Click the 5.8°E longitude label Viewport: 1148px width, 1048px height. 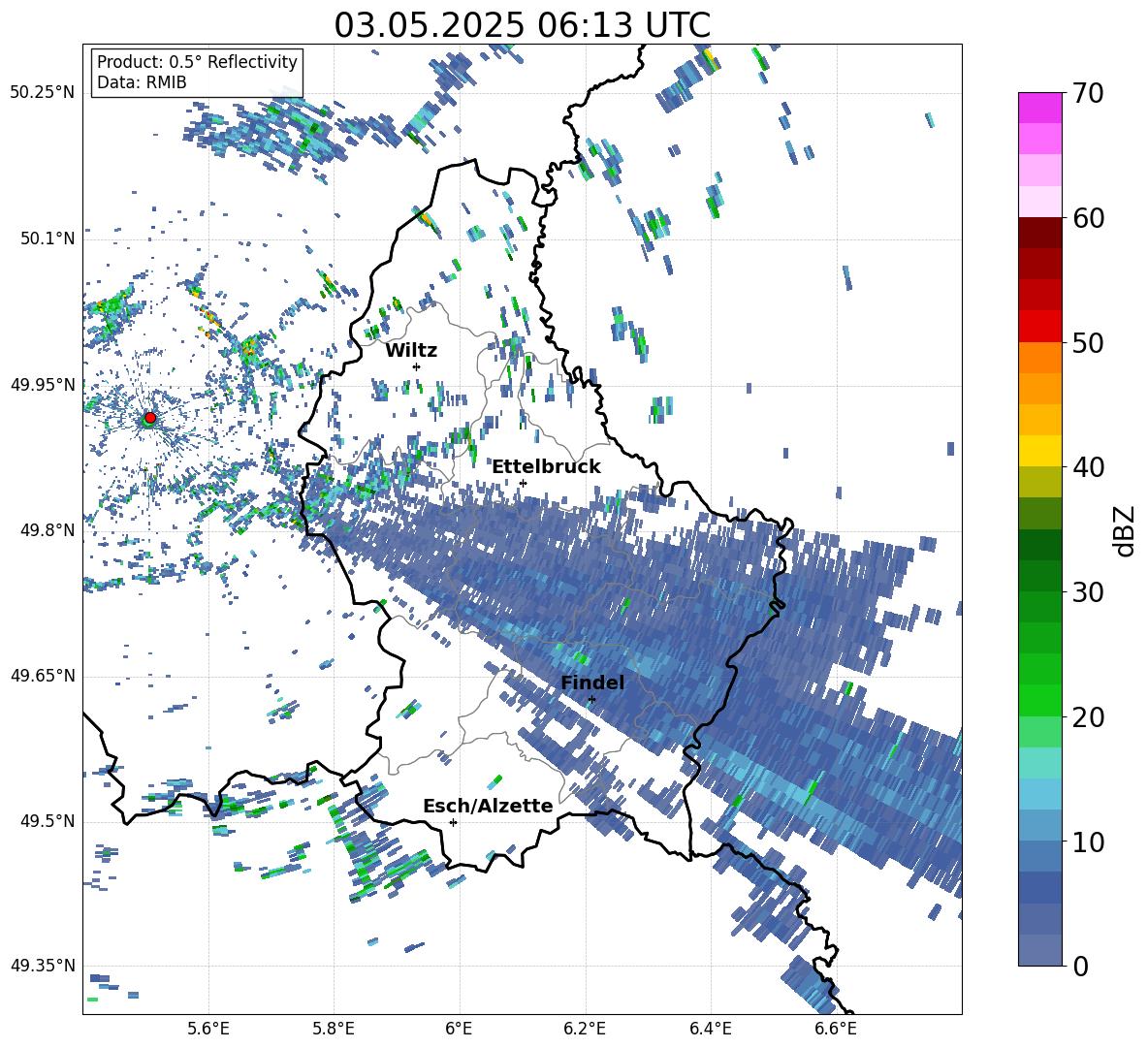[334, 1029]
